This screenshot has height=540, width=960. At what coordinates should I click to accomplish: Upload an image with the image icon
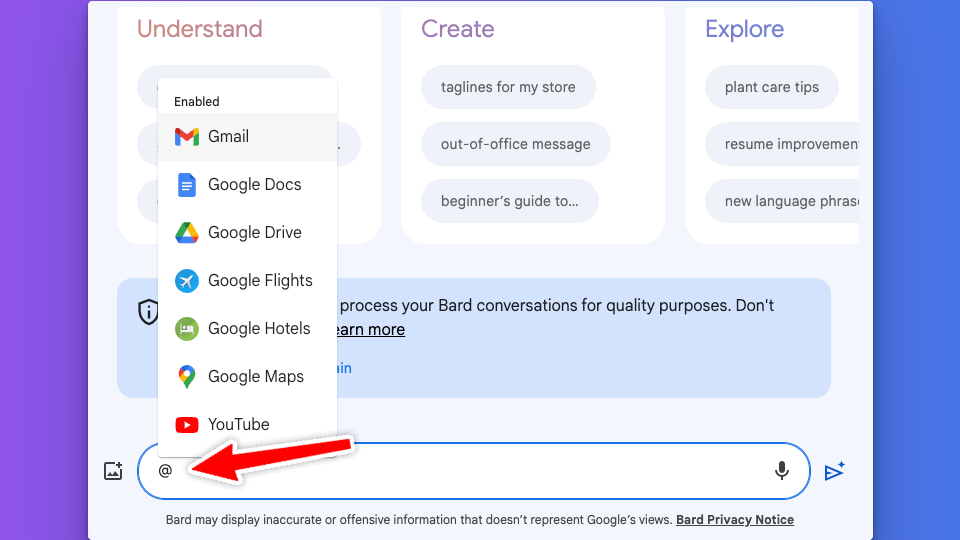113,471
